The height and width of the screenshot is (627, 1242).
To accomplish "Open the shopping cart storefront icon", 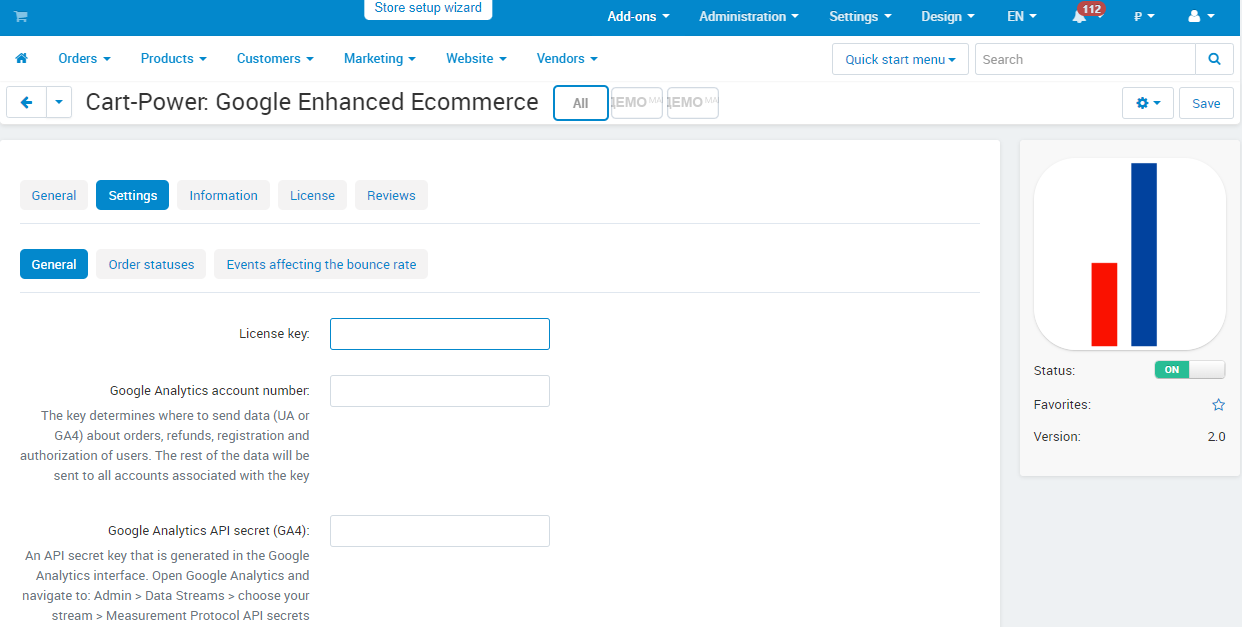I will point(21,16).
